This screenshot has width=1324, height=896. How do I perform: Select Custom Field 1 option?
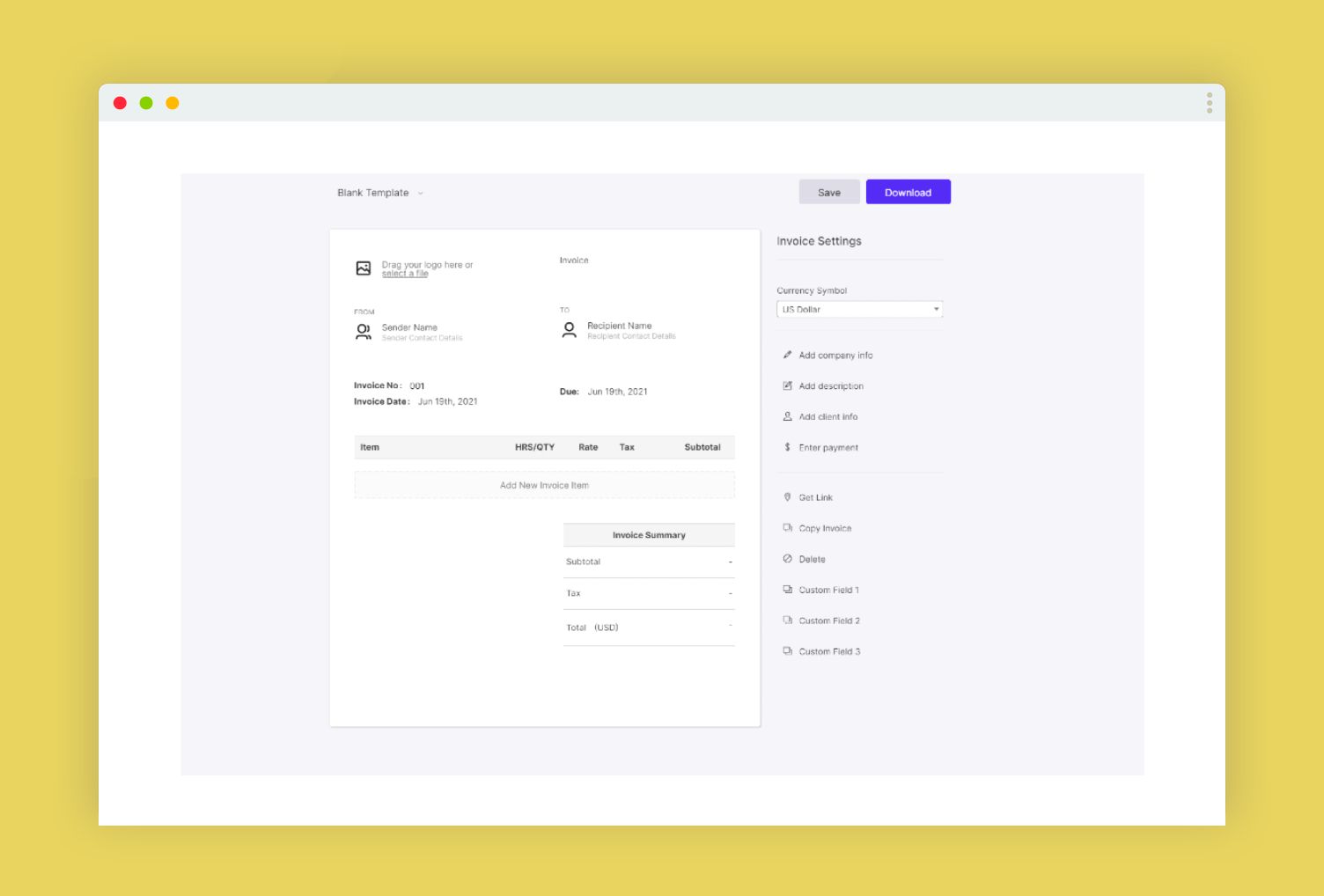(828, 590)
